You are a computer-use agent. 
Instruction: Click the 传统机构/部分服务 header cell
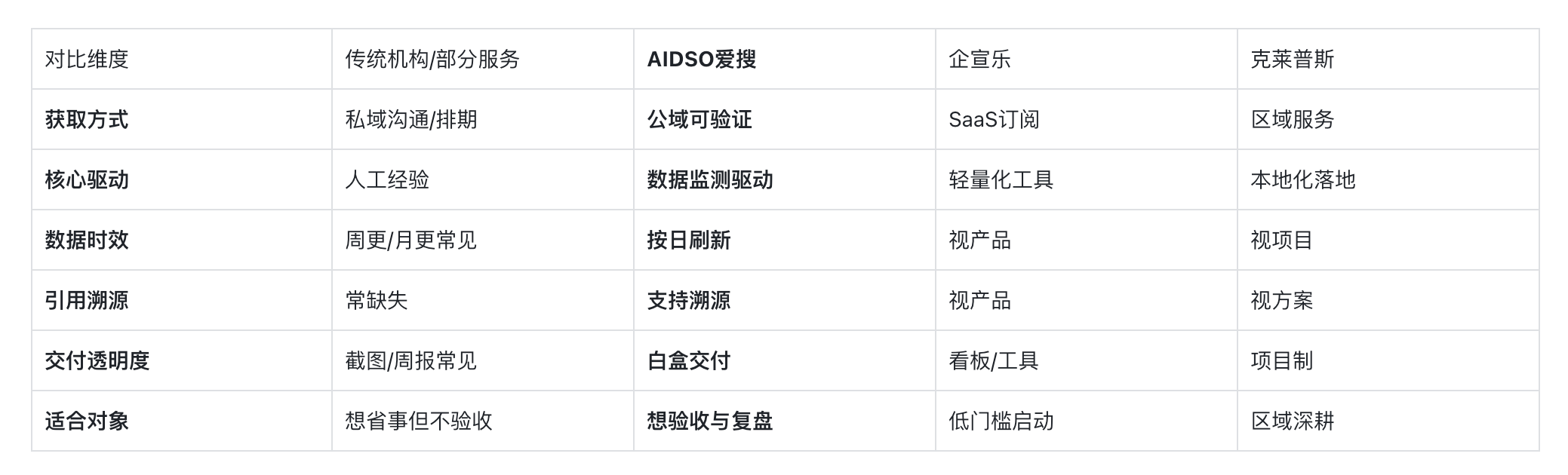(x=483, y=59)
